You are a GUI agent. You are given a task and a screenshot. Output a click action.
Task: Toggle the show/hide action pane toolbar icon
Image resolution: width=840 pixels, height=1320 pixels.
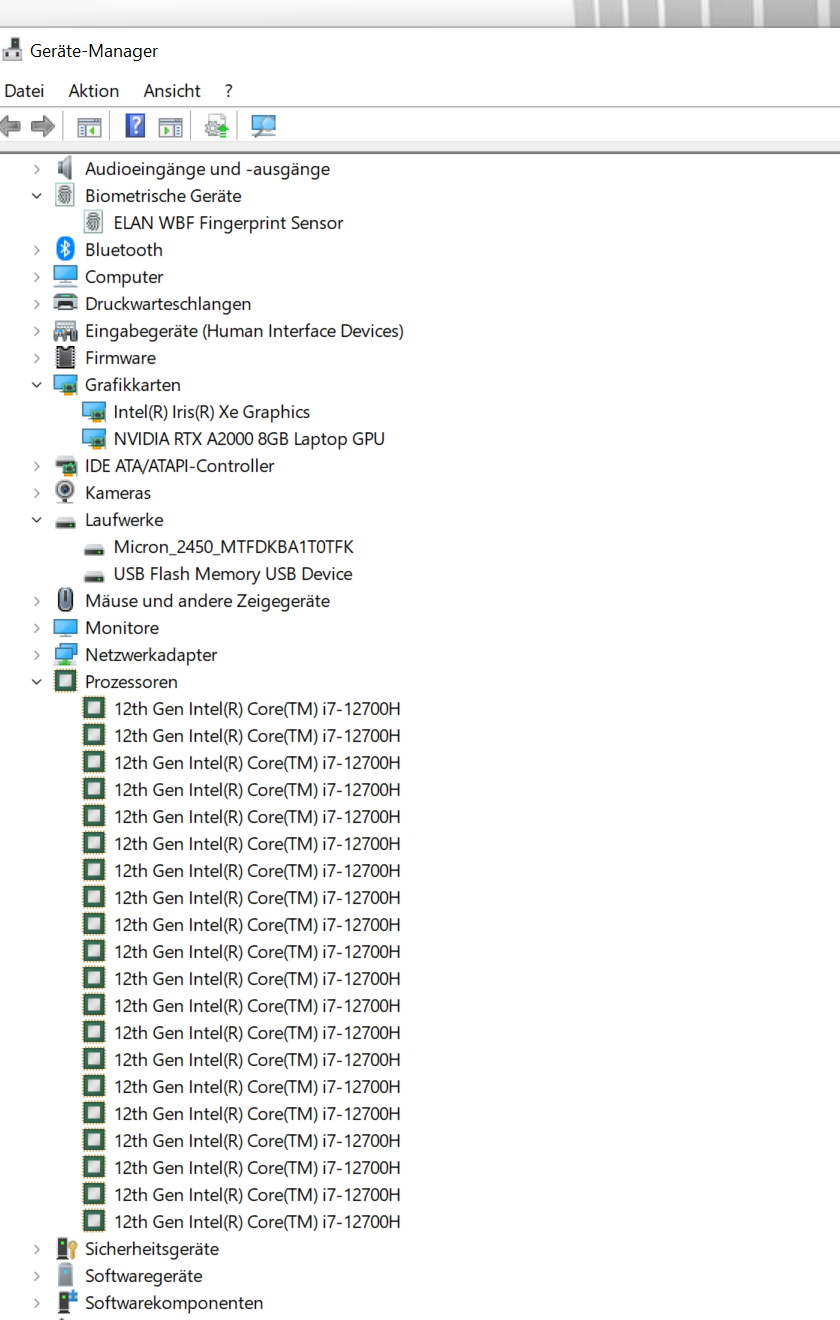coord(171,126)
